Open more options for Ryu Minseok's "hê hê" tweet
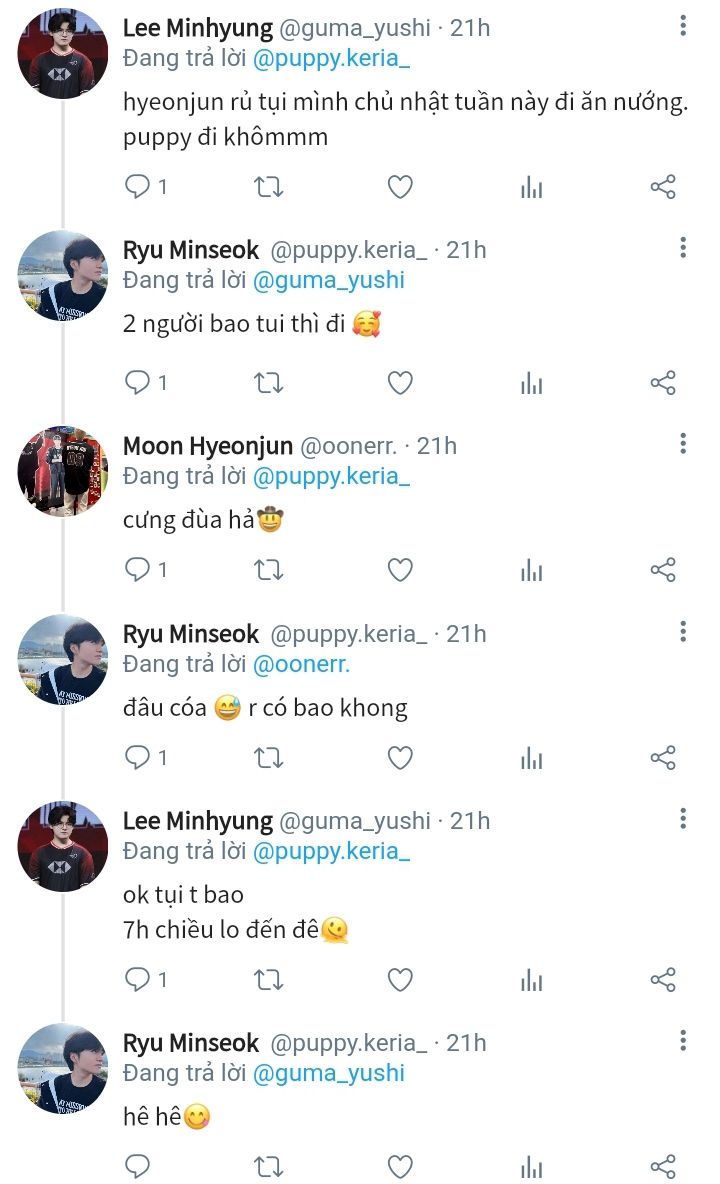Image resolution: width=720 pixels, height=1184 pixels. tap(683, 1041)
